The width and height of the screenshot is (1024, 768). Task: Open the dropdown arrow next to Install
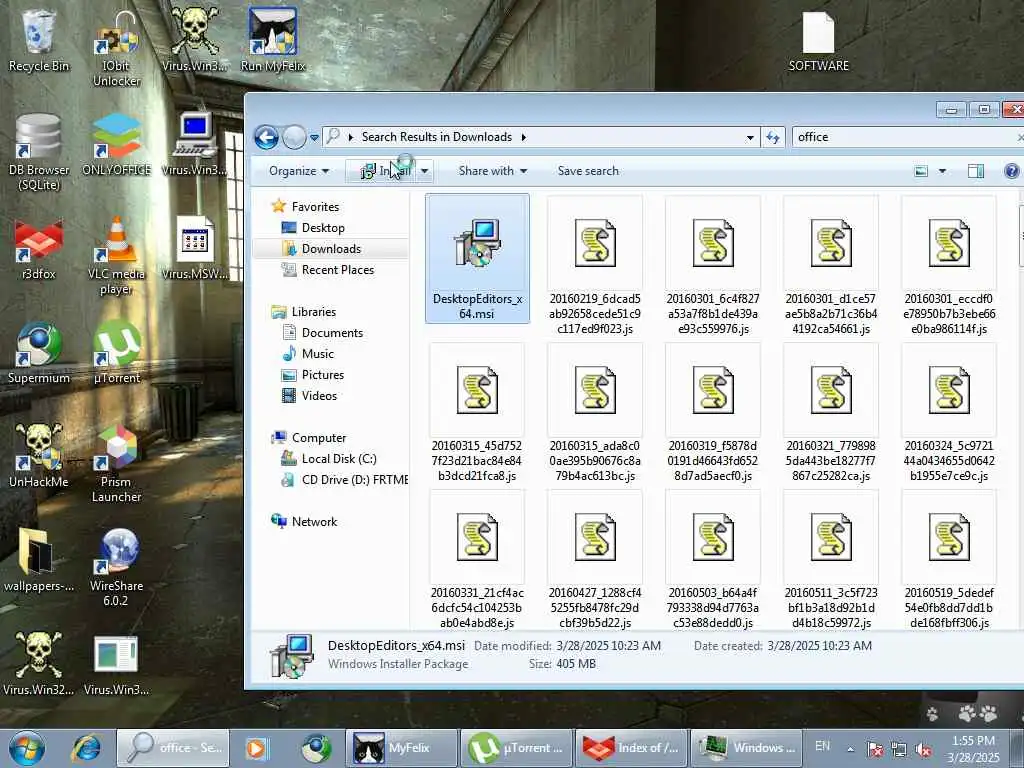[424, 171]
